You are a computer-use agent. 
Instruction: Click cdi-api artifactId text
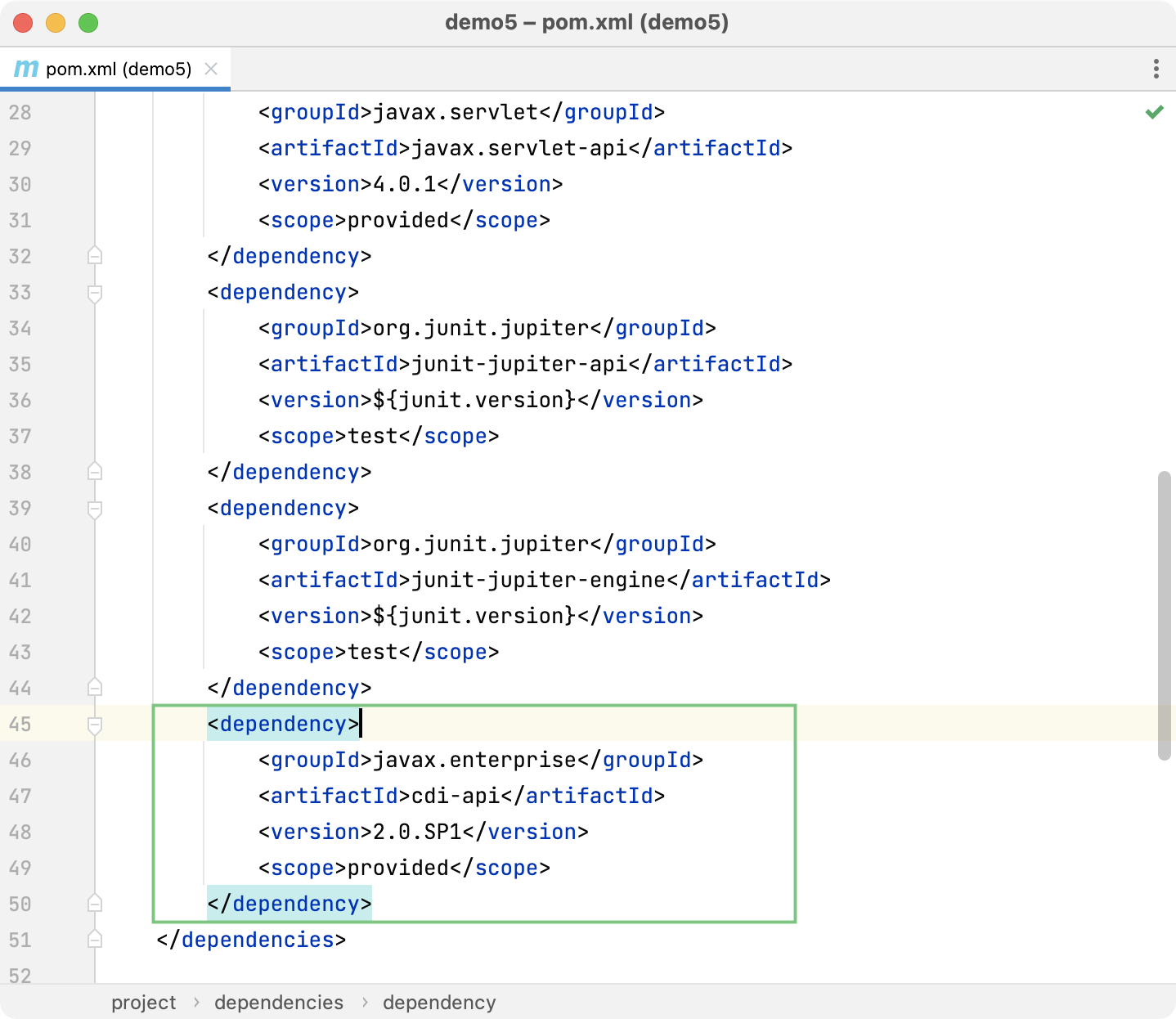456,796
